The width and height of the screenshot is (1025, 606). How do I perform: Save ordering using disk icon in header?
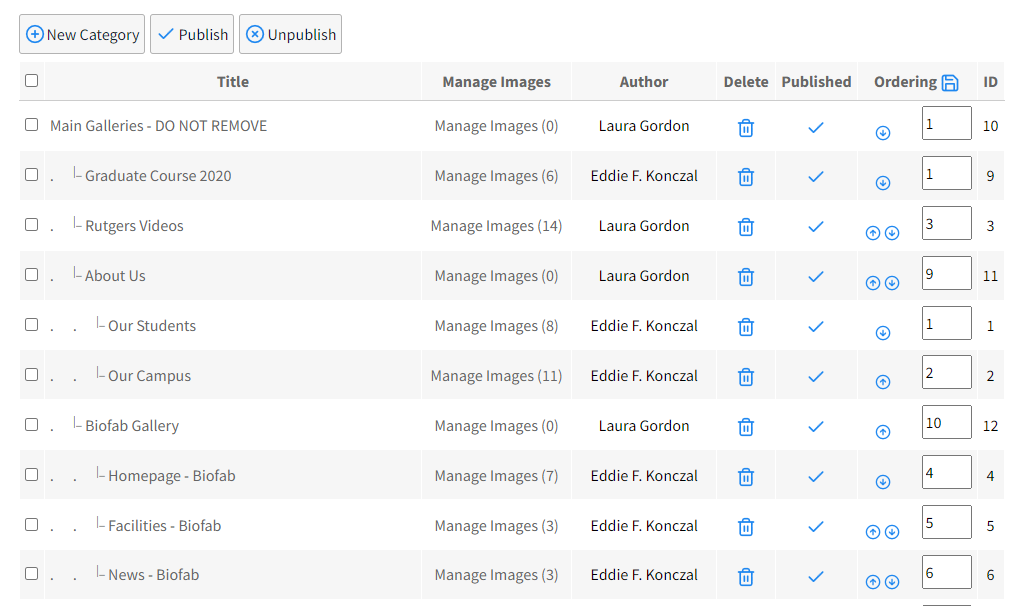pyautogui.click(x=950, y=83)
